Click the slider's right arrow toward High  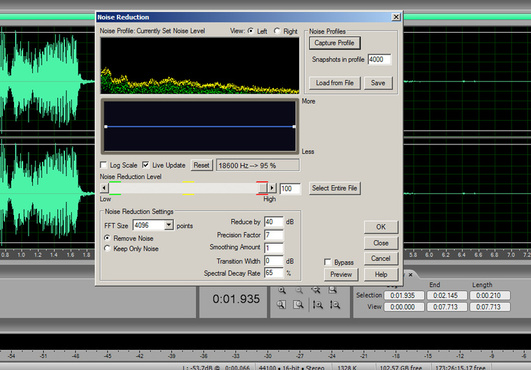(x=272, y=188)
